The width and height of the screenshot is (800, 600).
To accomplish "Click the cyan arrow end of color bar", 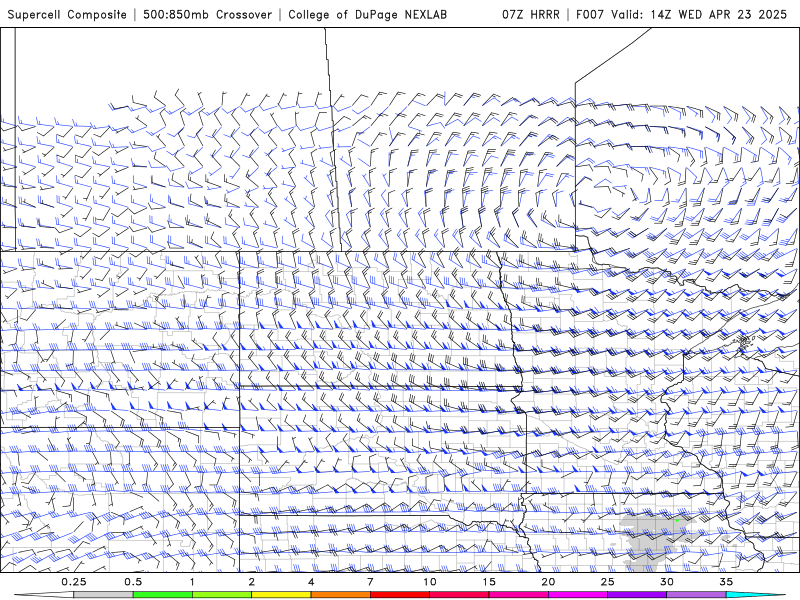I will pyautogui.click(x=756, y=595).
